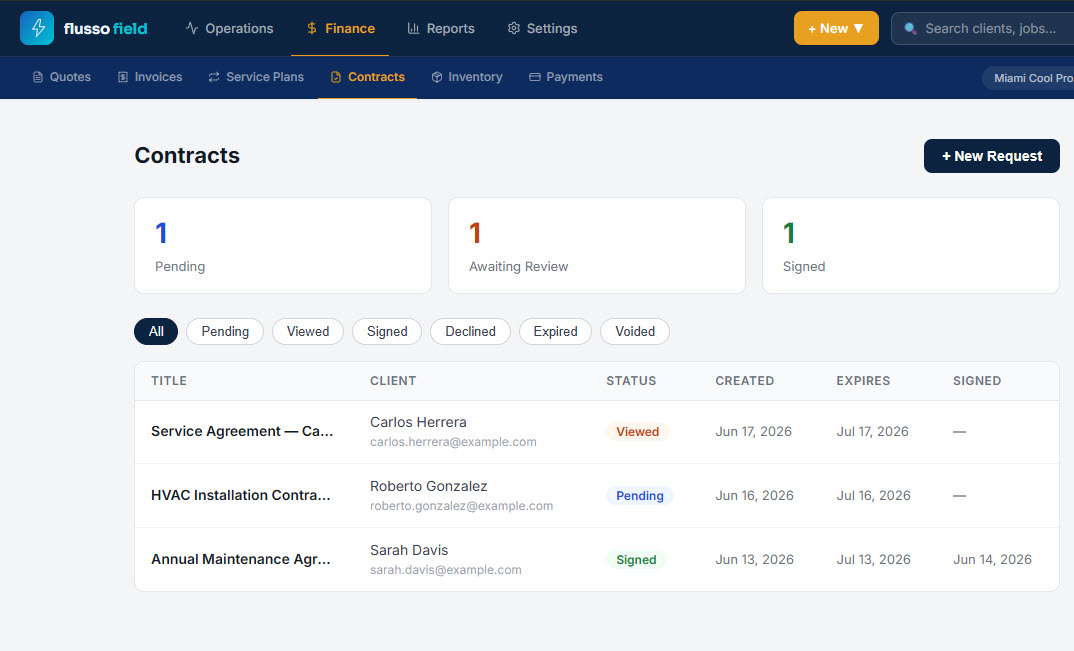Create a New Request
Screen dimensions: 1074x651
tap(991, 156)
